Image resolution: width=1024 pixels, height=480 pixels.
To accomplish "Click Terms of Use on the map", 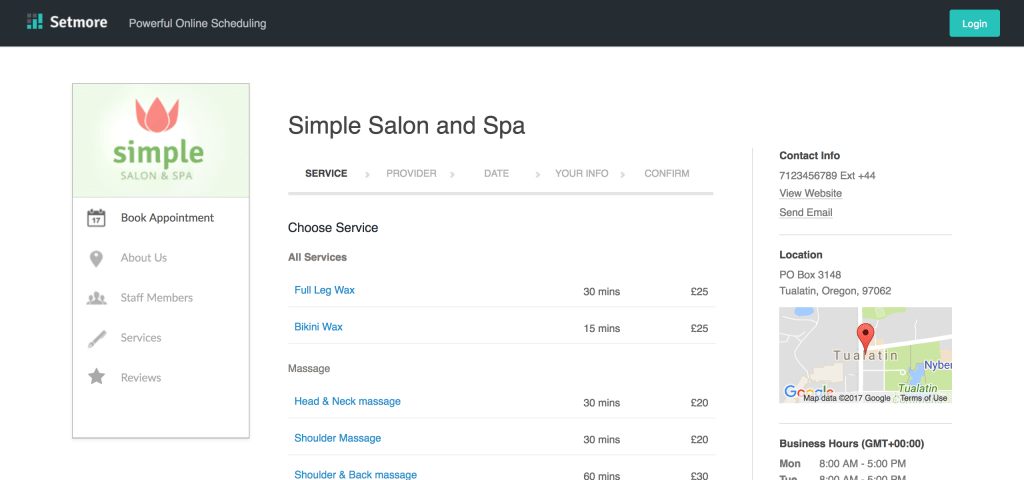I will (x=923, y=398).
